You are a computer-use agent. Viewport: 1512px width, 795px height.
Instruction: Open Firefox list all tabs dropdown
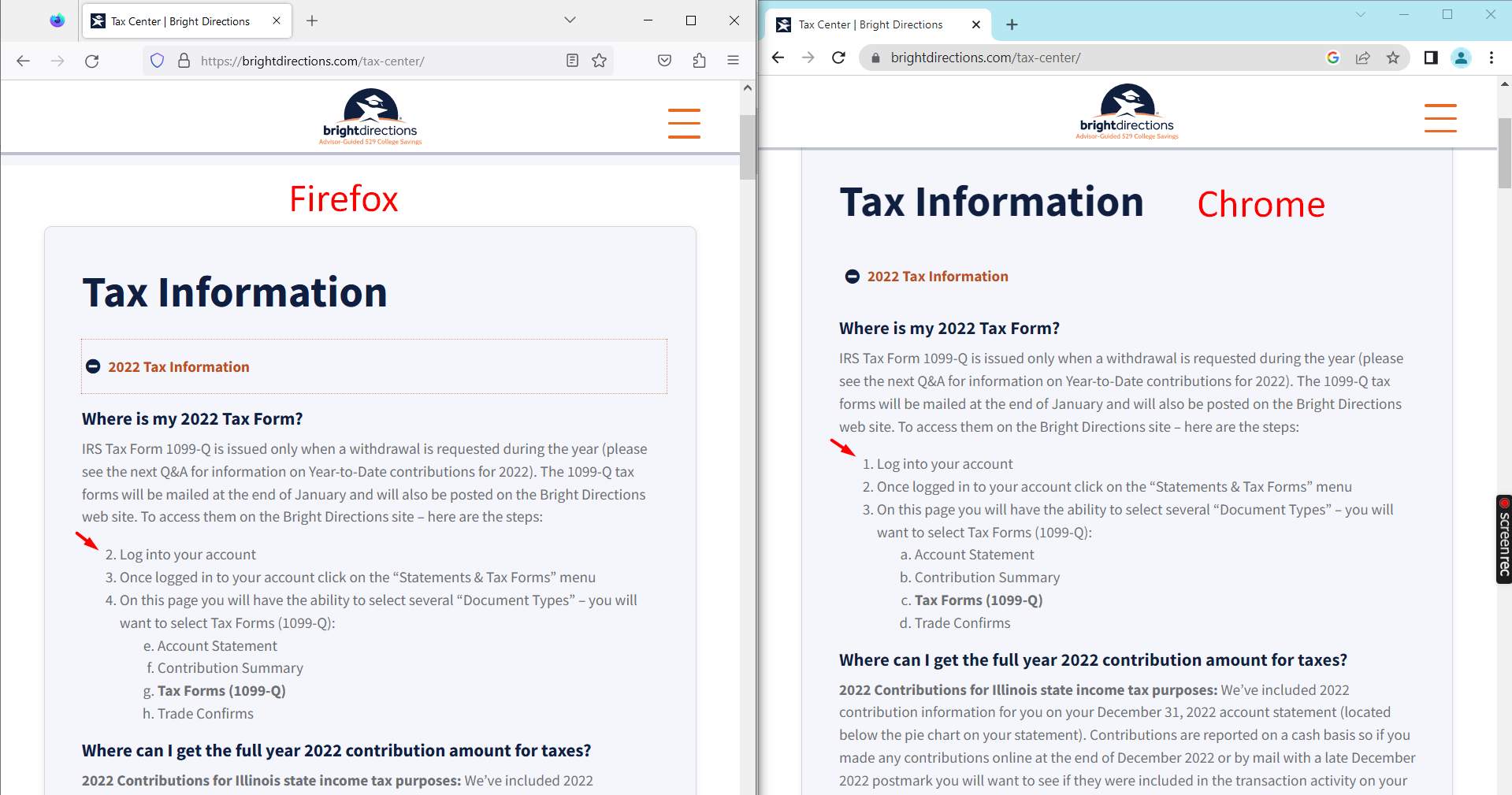click(x=570, y=20)
